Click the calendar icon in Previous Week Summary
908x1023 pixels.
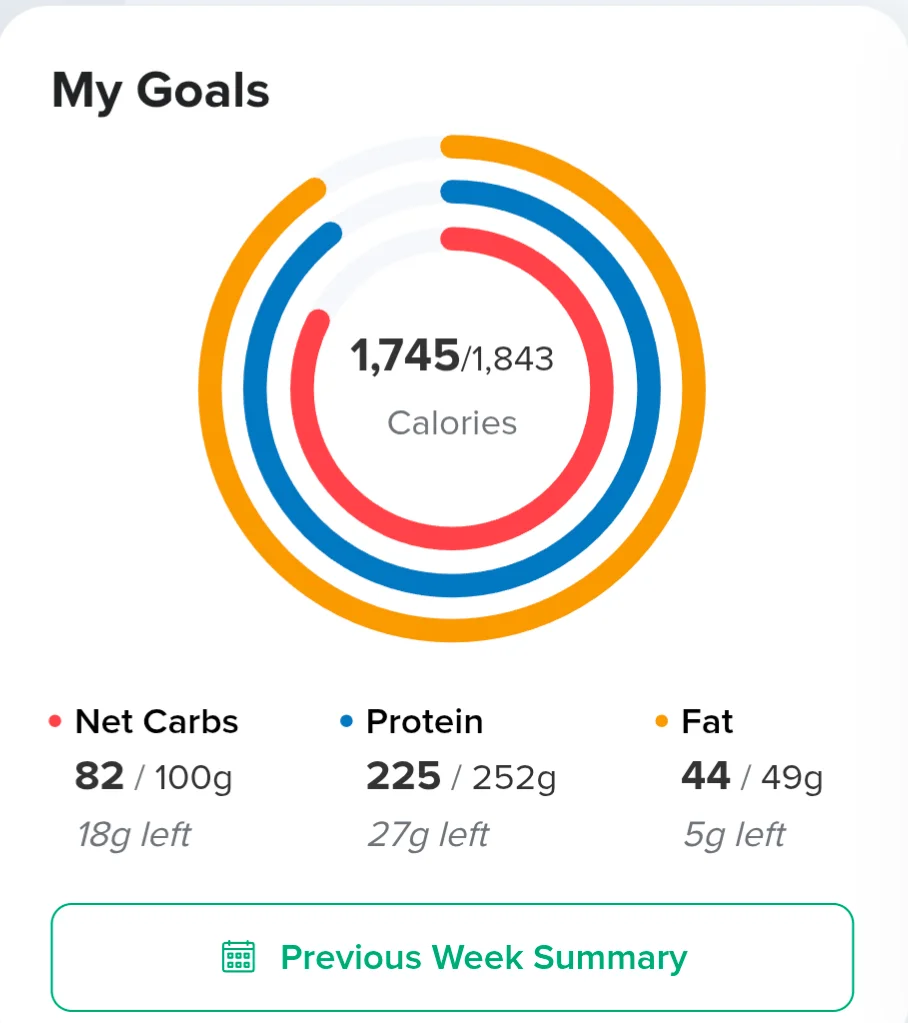point(238,956)
